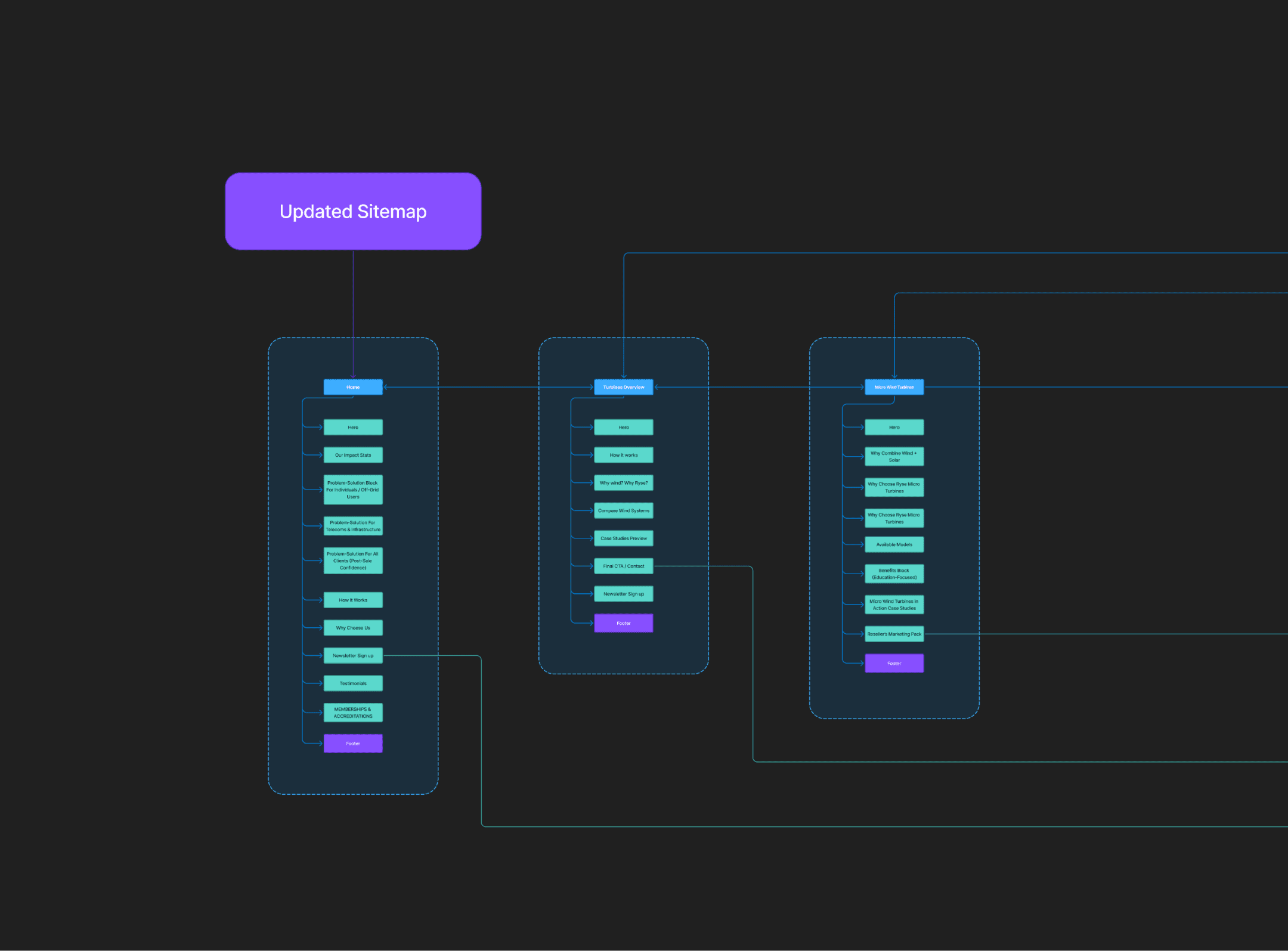Select the Home page node
The height and width of the screenshot is (951, 1288).
pos(353,387)
